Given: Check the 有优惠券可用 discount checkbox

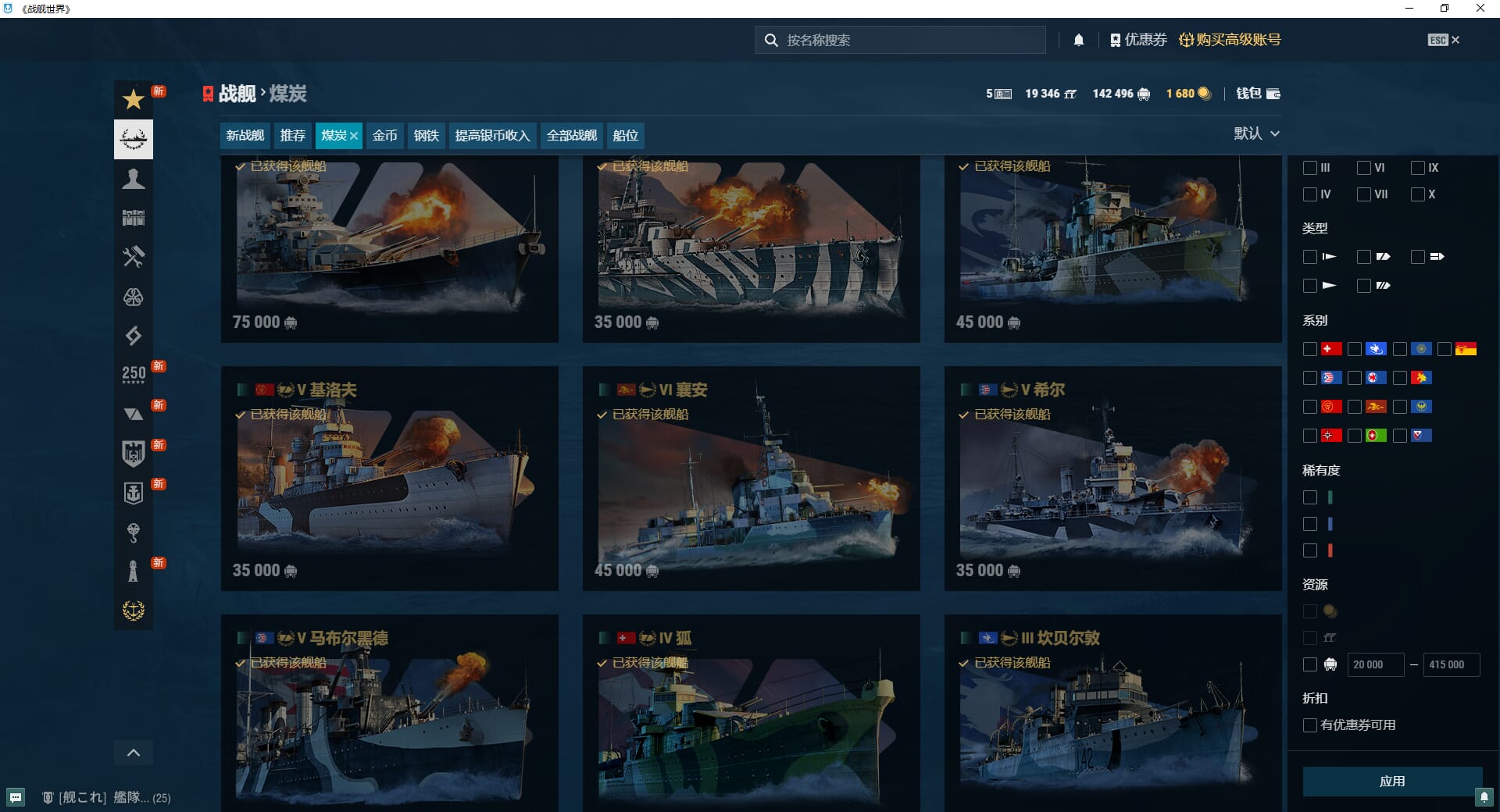Looking at the screenshot, I should (1310, 725).
